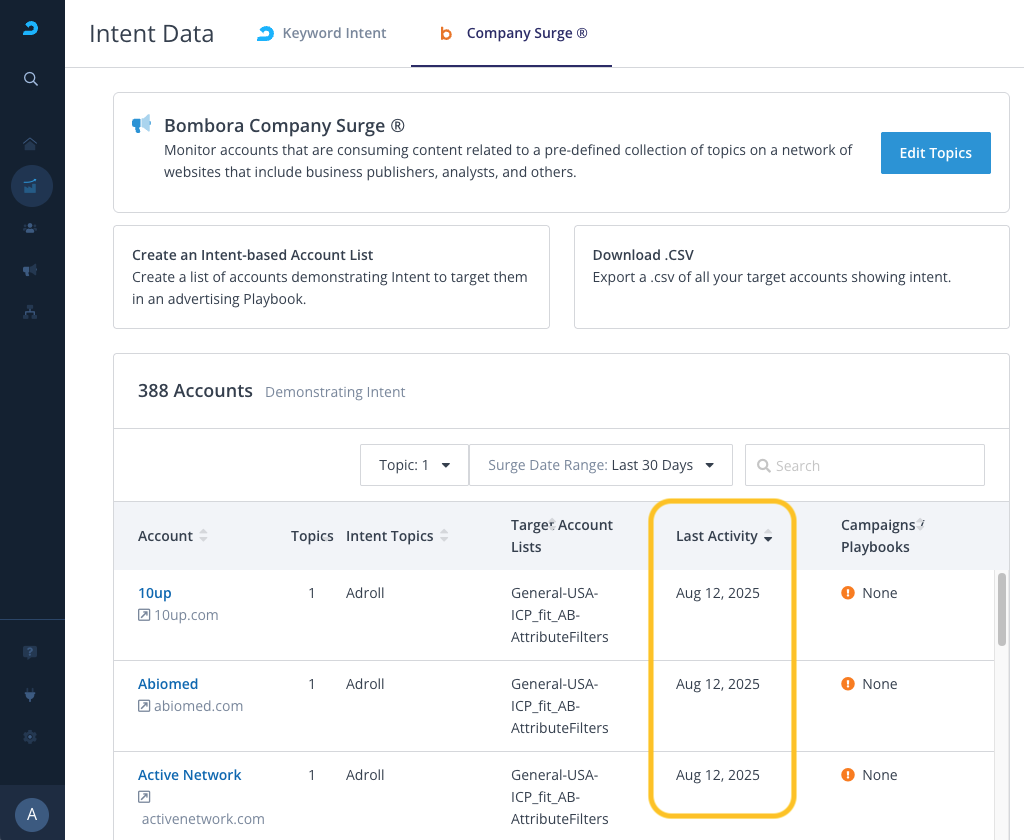Open the home icon in the sidebar
This screenshot has width=1024, height=840.
pyautogui.click(x=31, y=143)
